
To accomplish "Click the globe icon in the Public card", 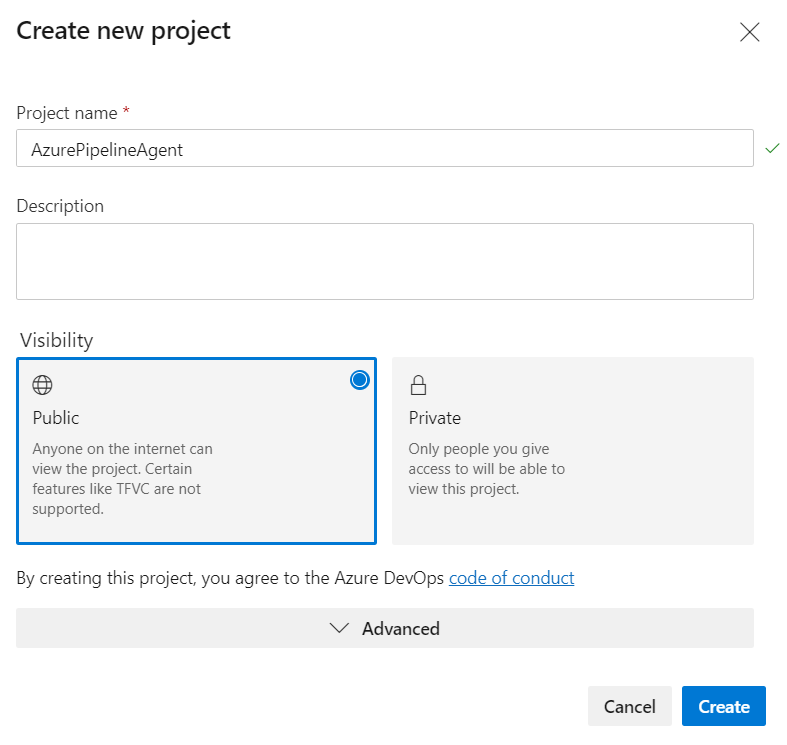I will tap(42, 385).
